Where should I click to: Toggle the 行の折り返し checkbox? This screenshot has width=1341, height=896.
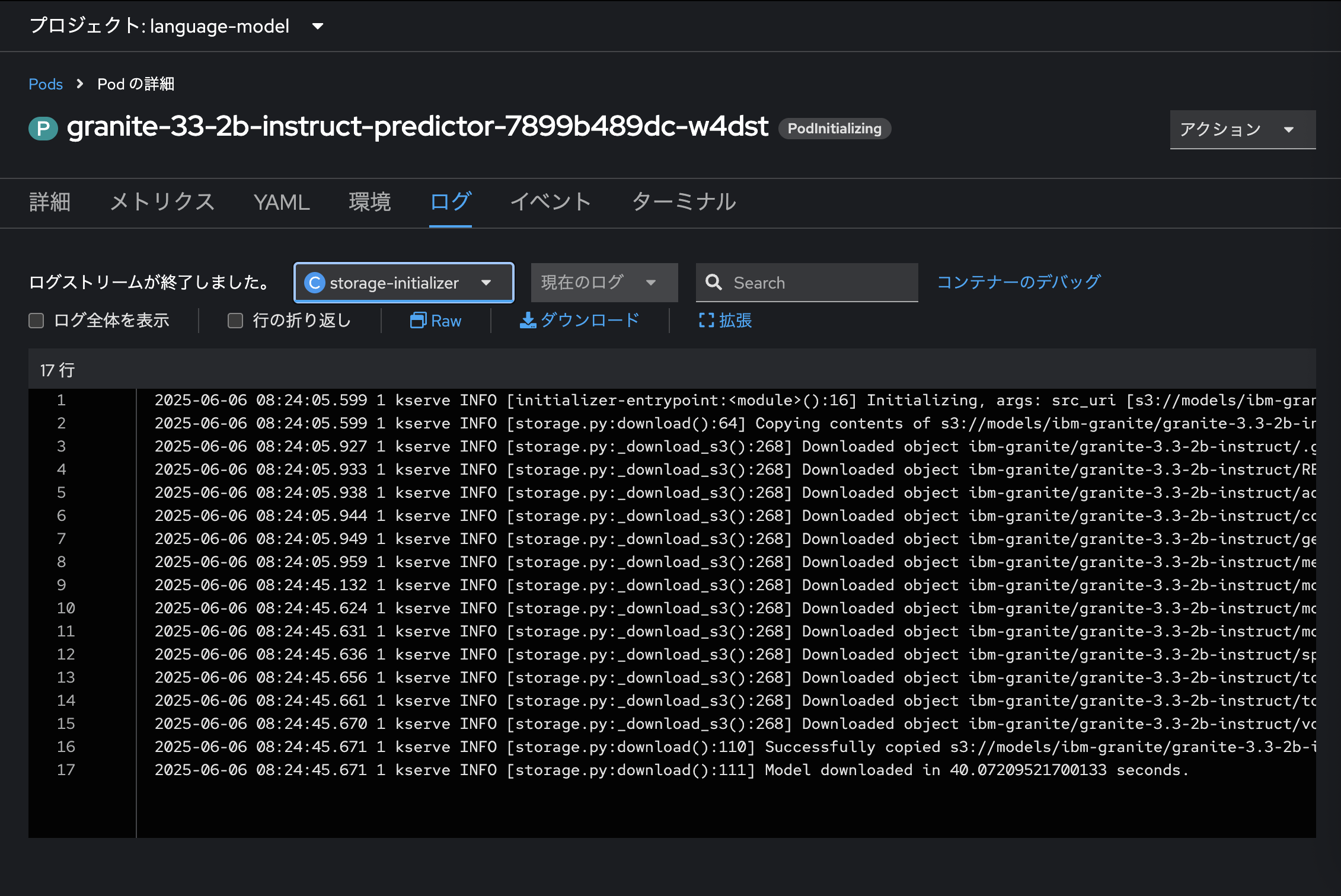(235, 321)
